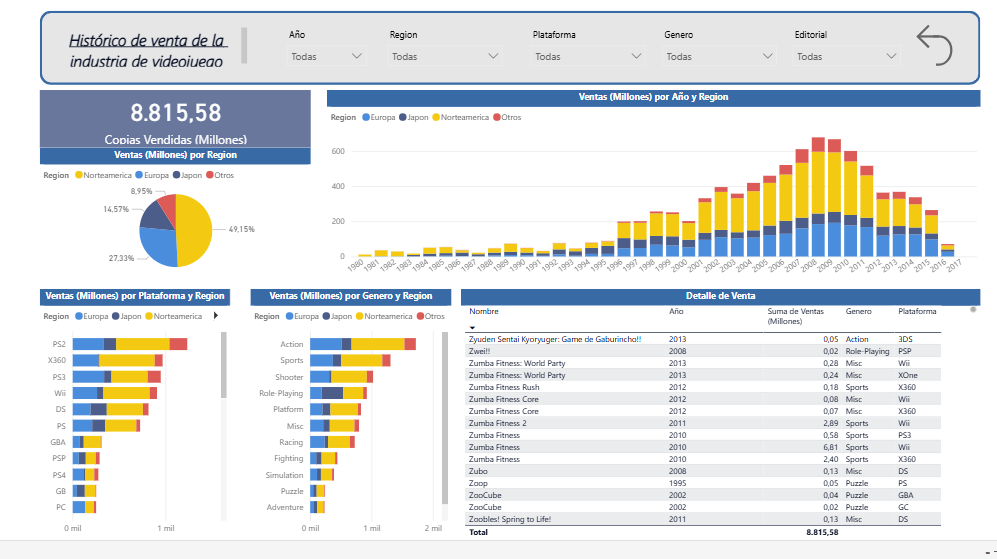Click the PS2 bar in platform chart
This screenshot has width=997, height=559.
coord(130,344)
